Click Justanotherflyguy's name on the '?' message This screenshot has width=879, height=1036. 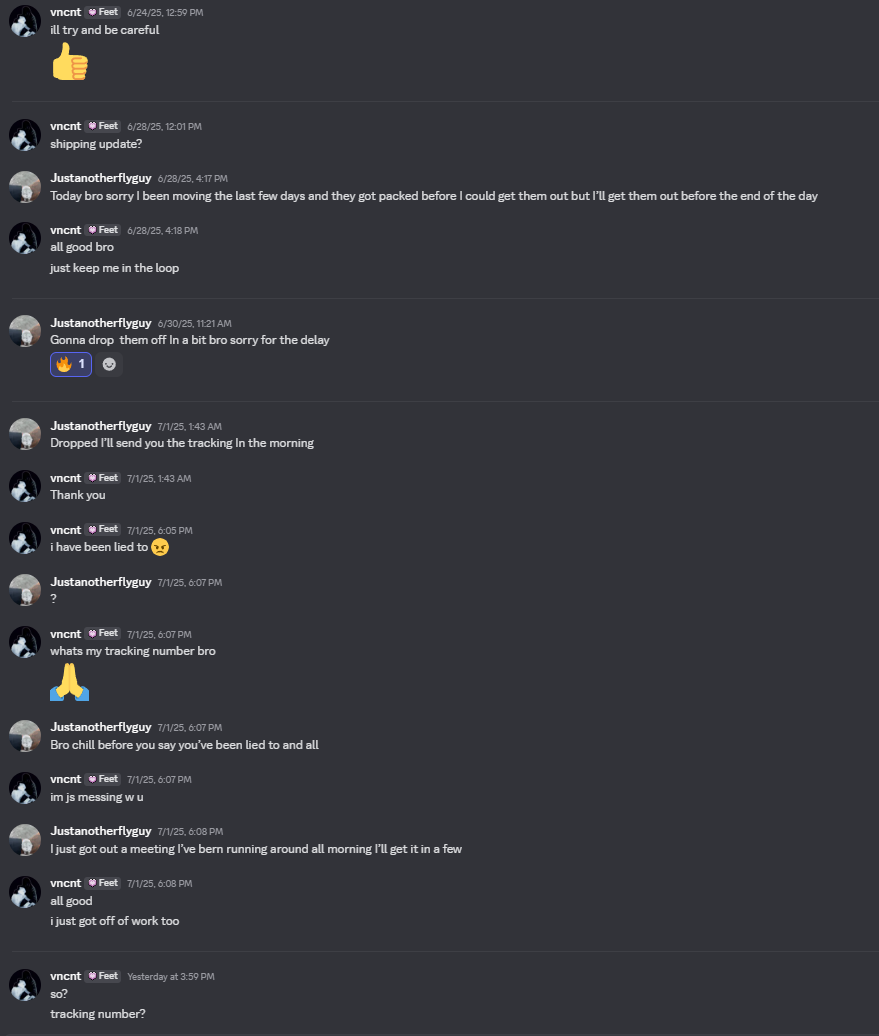click(x=100, y=582)
